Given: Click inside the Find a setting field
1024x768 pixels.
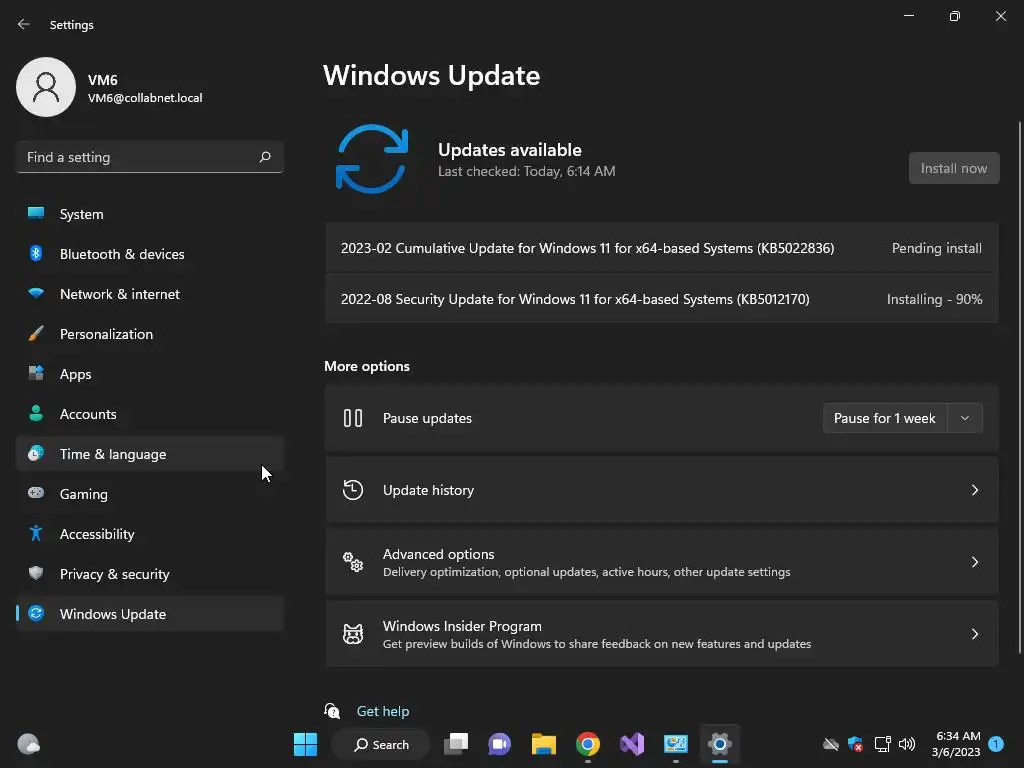Looking at the screenshot, I should click(x=150, y=157).
